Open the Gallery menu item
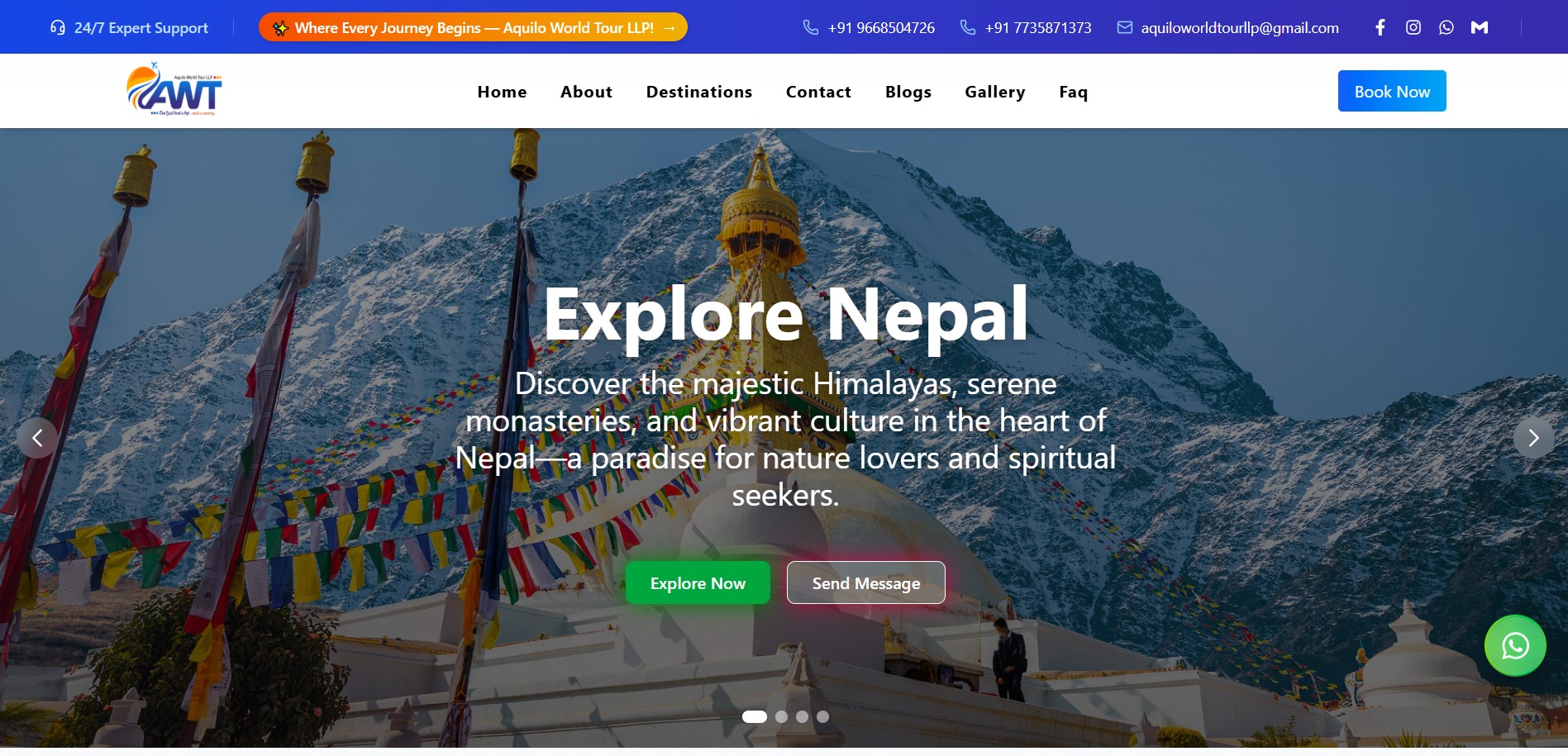This screenshot has height=756, width=1568. pos(995,92)
